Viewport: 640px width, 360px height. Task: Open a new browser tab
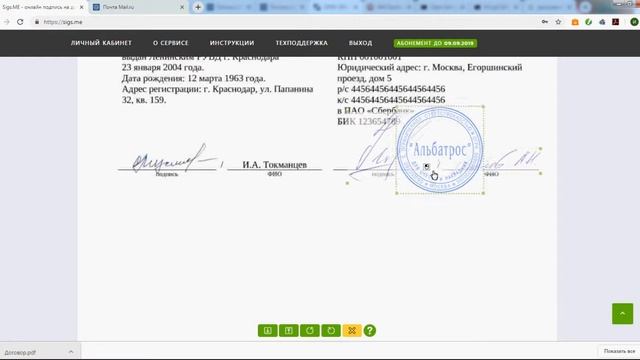198,7
